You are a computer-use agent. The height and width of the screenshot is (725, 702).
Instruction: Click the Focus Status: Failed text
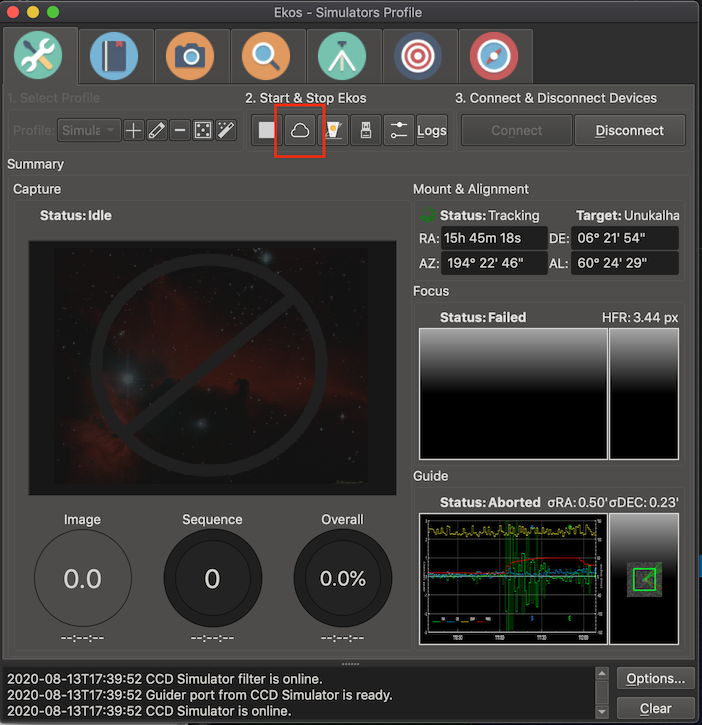coord(483,317)
